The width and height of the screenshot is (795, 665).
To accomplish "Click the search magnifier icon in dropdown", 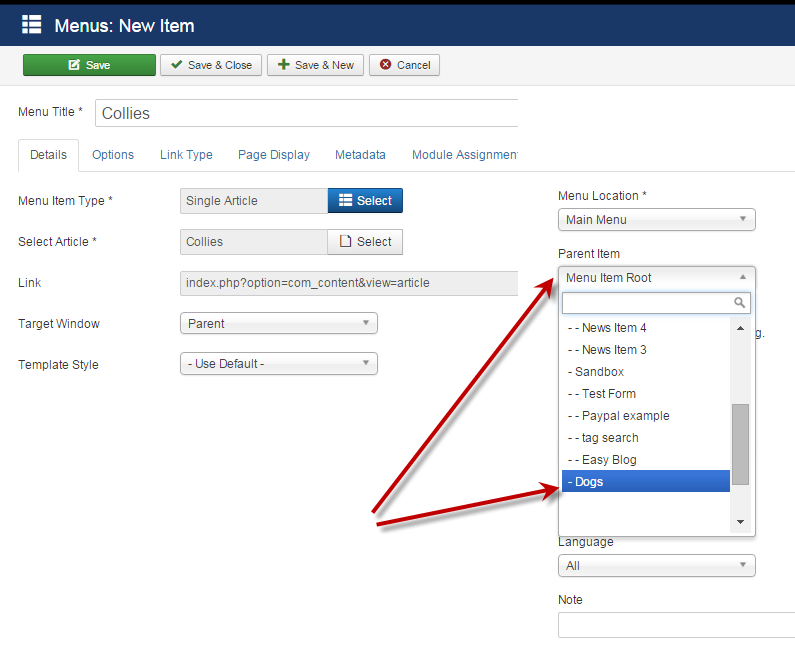I will coord(740,303).
